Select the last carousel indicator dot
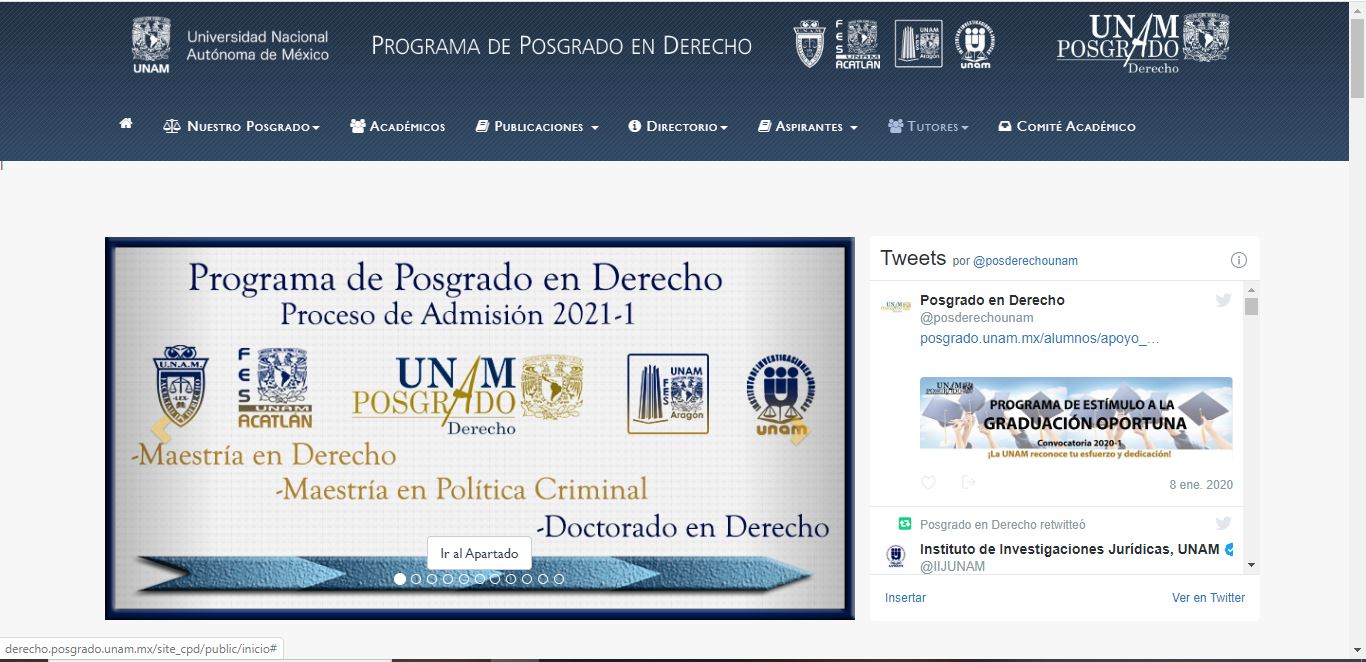 [x=559, y=579]
